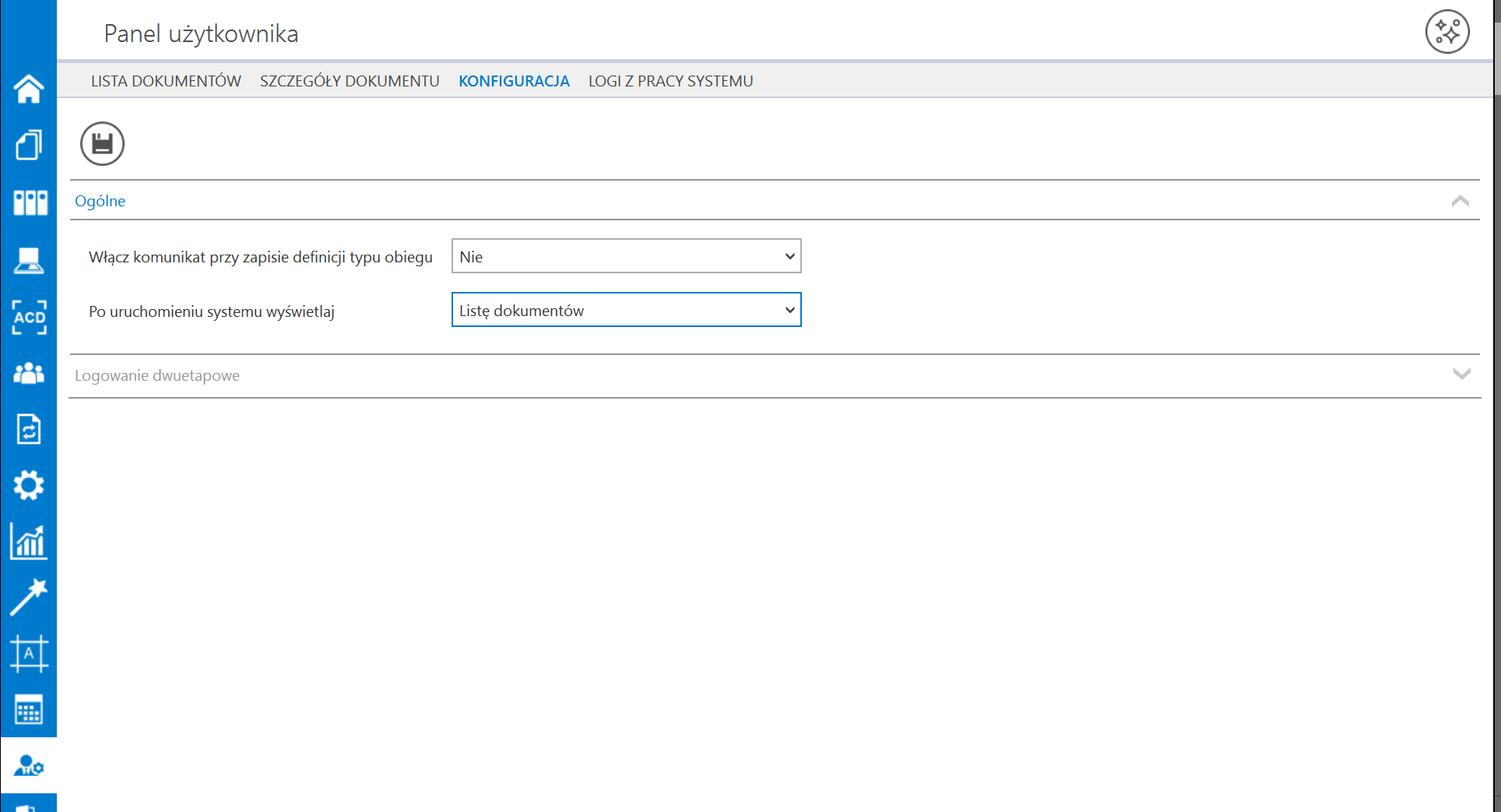Click the Logowanie dwuetapowe header text
This screenshot has width=1501, height=812.
point(157,375)
